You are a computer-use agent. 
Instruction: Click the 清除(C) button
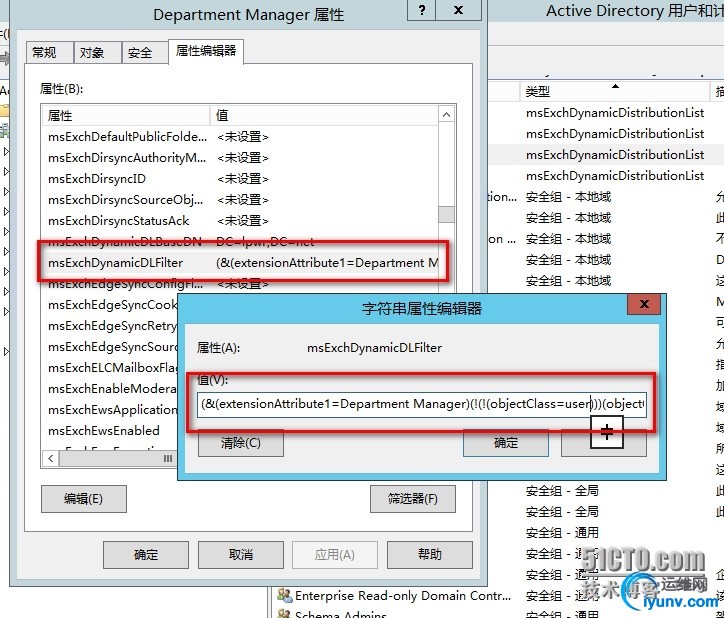coord(241,443)
